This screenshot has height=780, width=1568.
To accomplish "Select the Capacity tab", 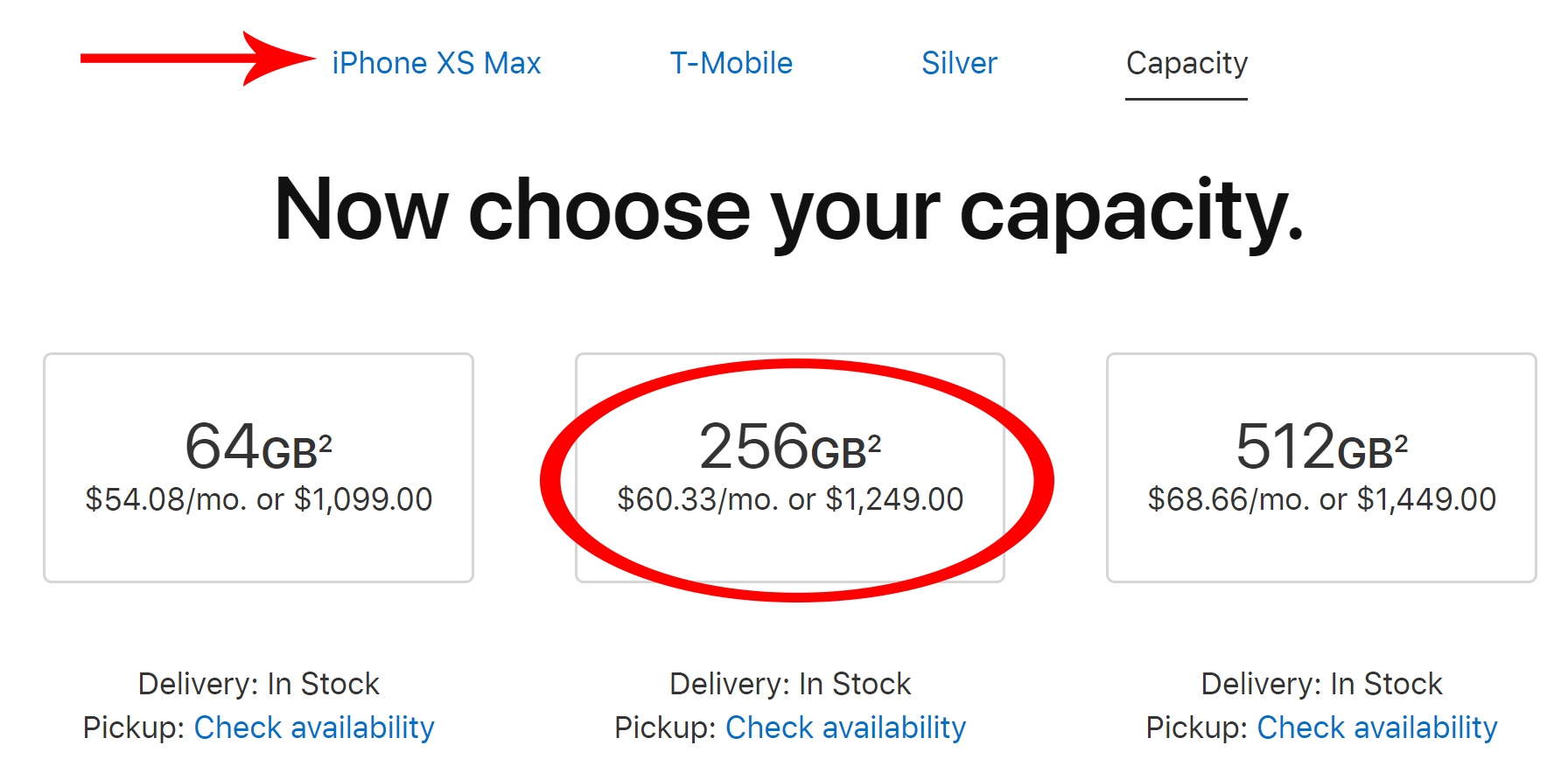I will pyautogui.click(x=1186, y=63).
